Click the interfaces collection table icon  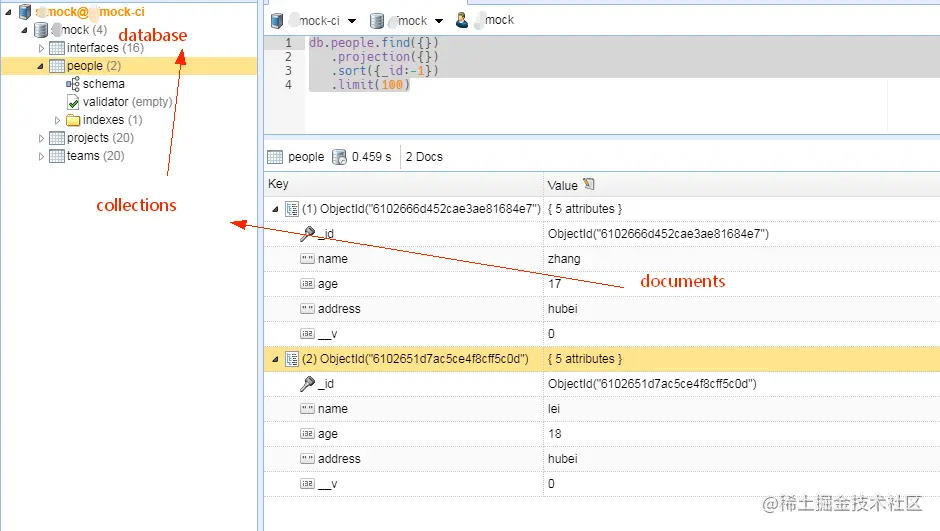57,48
